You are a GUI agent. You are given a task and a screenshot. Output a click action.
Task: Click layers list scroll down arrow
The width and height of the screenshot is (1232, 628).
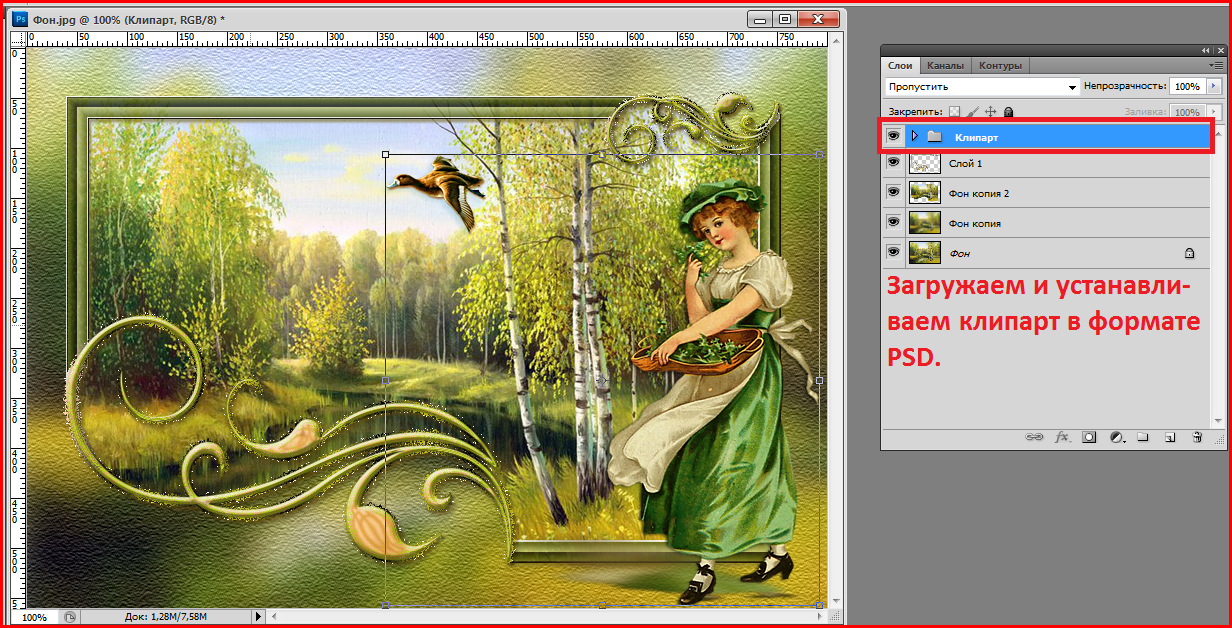point(1216,421)
